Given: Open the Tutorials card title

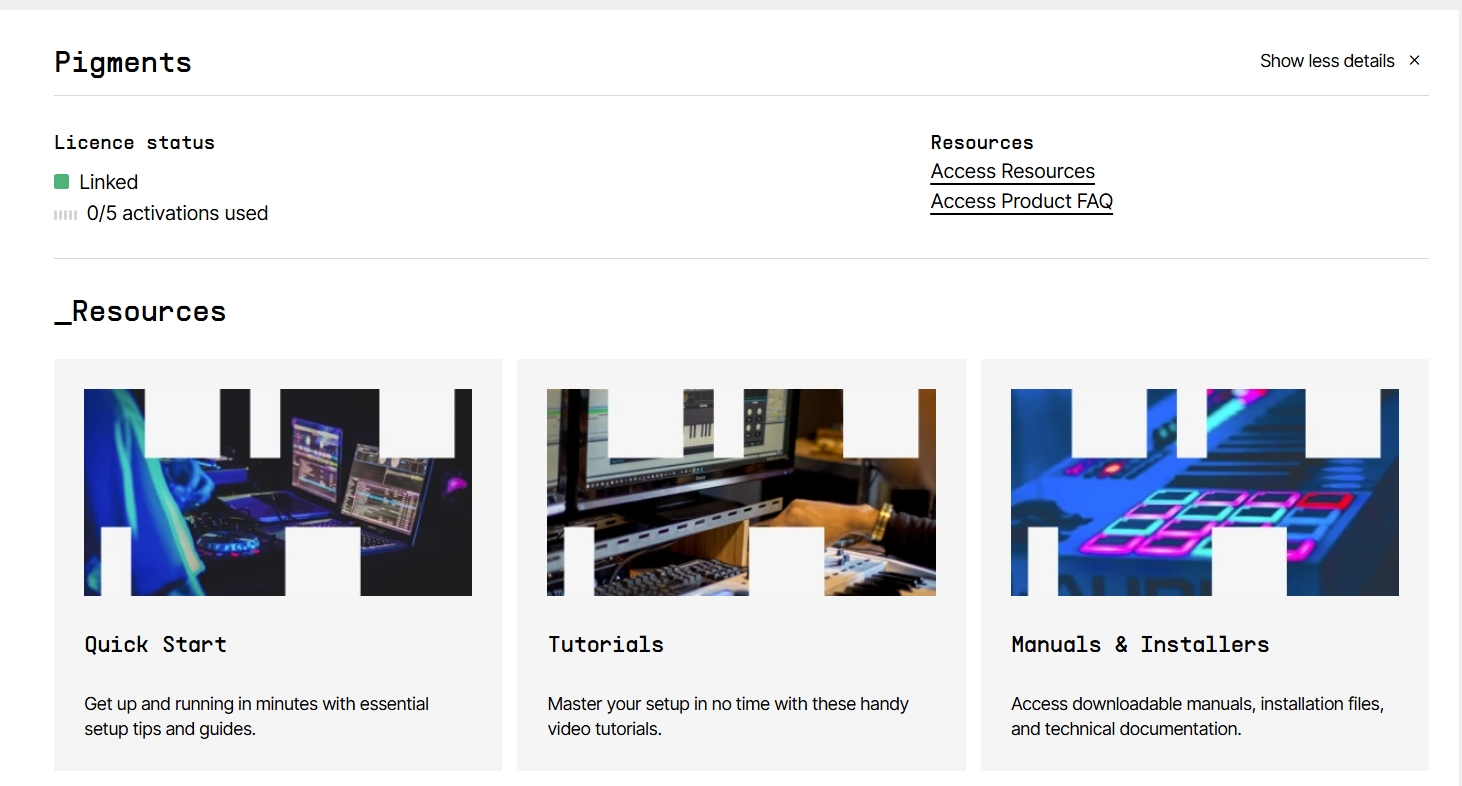Looking at the screenshot, I should tap(606, 644).
